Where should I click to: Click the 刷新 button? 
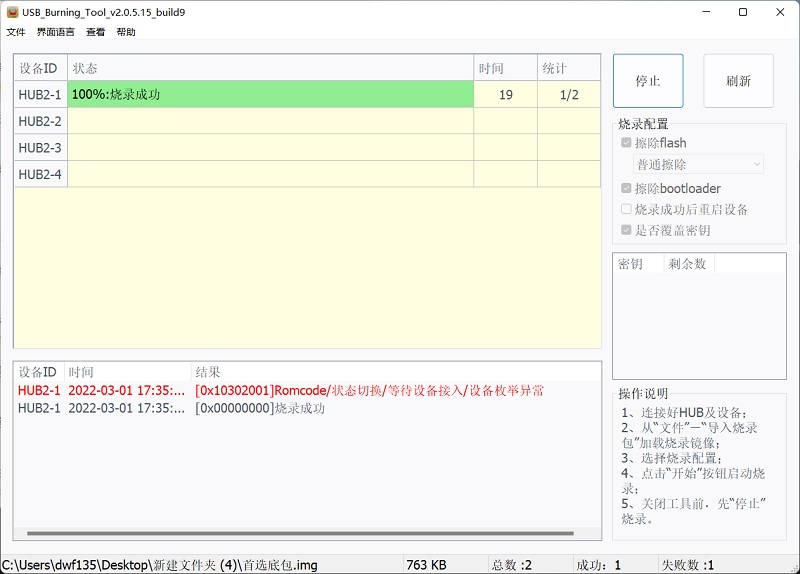(738, 81)
